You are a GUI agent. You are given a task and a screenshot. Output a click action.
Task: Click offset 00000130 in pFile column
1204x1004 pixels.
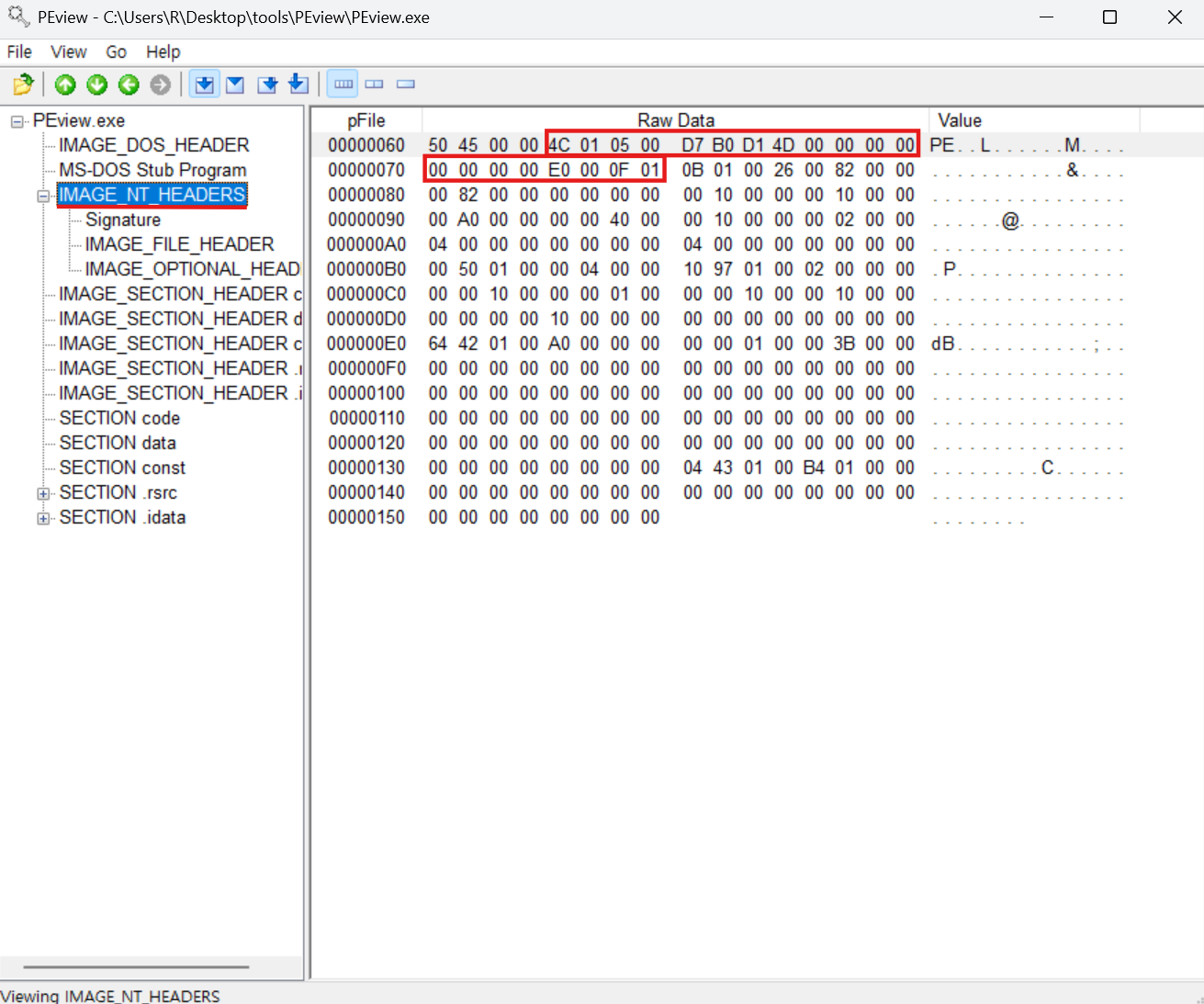[x=366, y=468]
